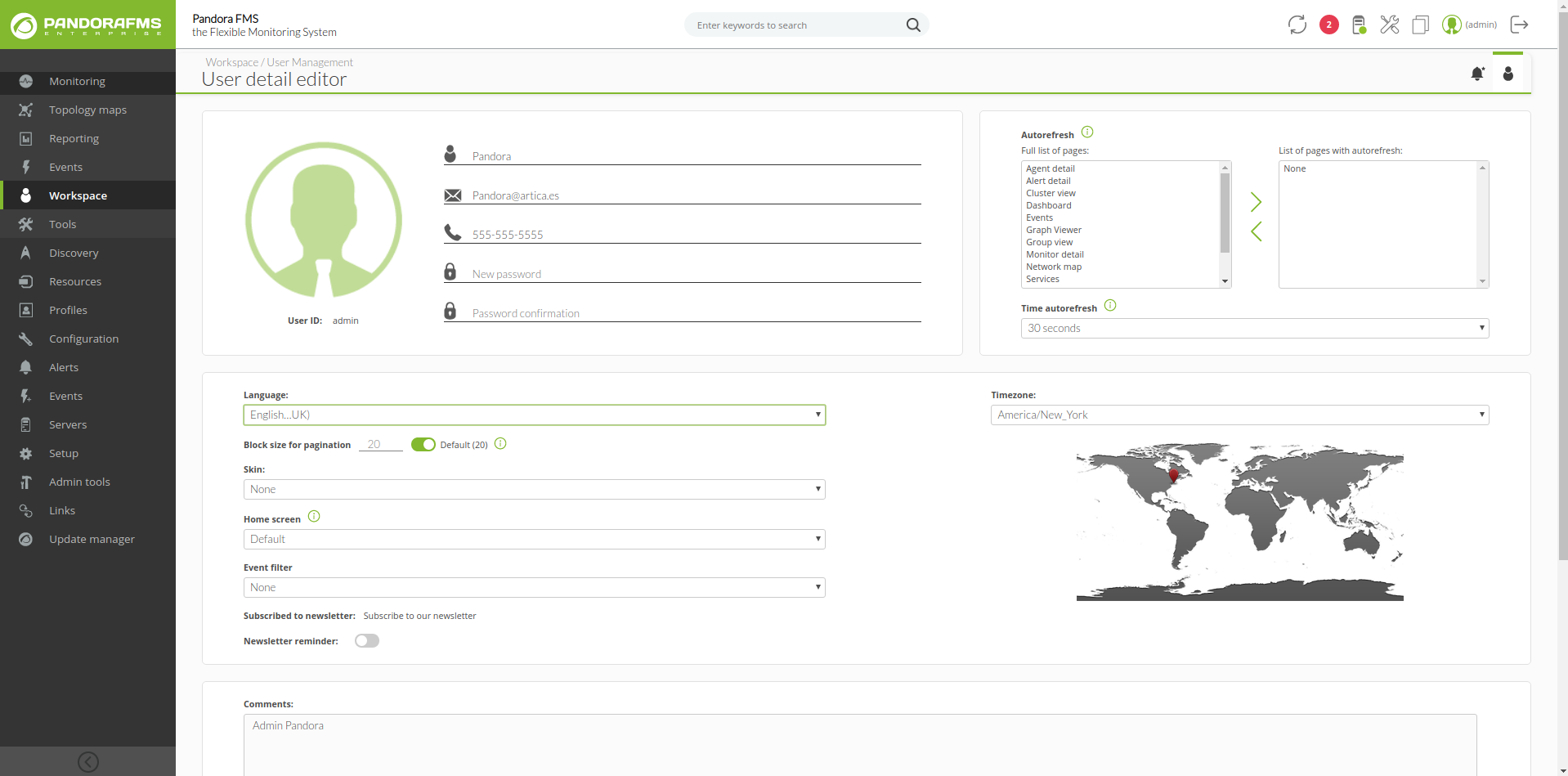
Task: Open the Timezone dropdown
Action: (1240, 415)
